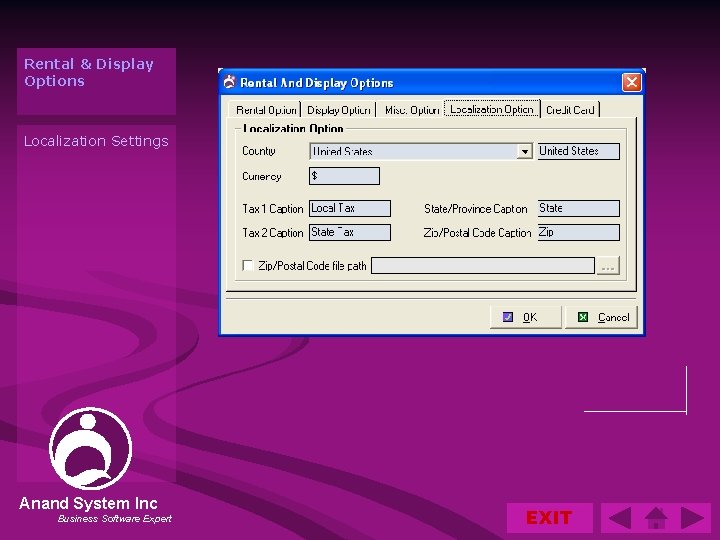Screen dimensions: 720x540
Task: Browse for file with the ellipsis button
Action: coord(608,265)
